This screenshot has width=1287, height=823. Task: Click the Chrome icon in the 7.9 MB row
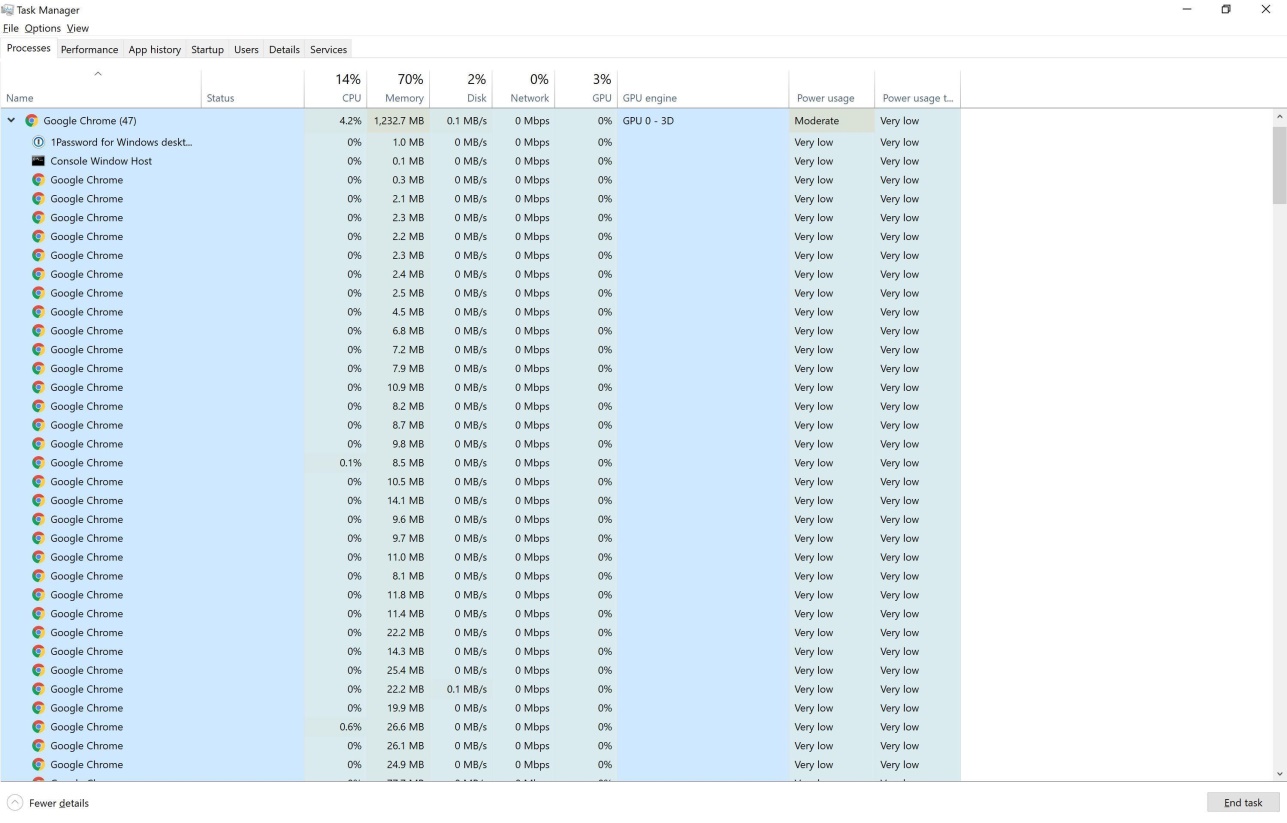[38, 369]
